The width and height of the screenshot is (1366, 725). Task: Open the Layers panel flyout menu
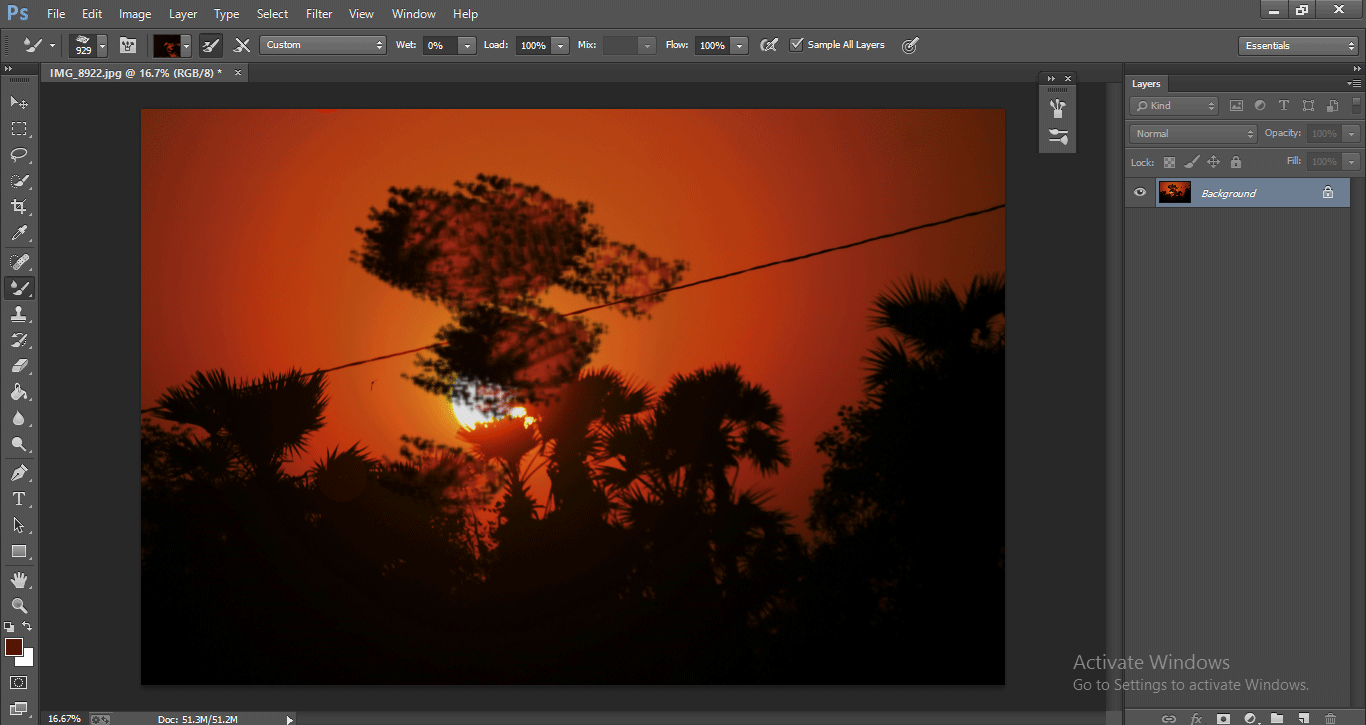pos(1354,84)
